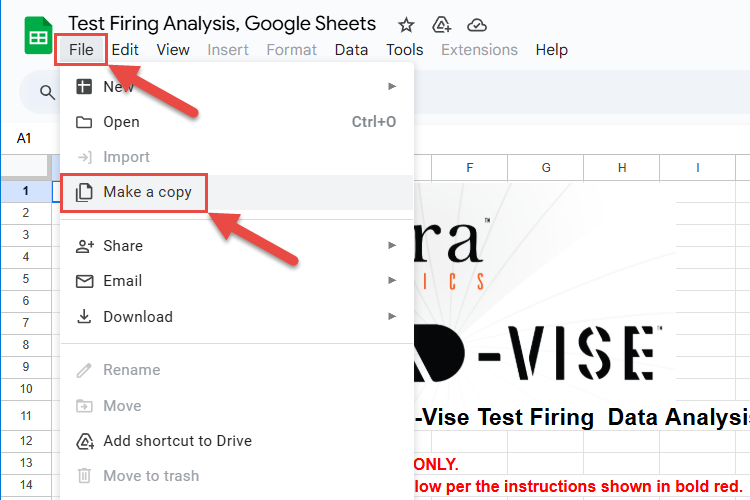Open the Download submenu
The image size is (750, 500).
point(236,317)
